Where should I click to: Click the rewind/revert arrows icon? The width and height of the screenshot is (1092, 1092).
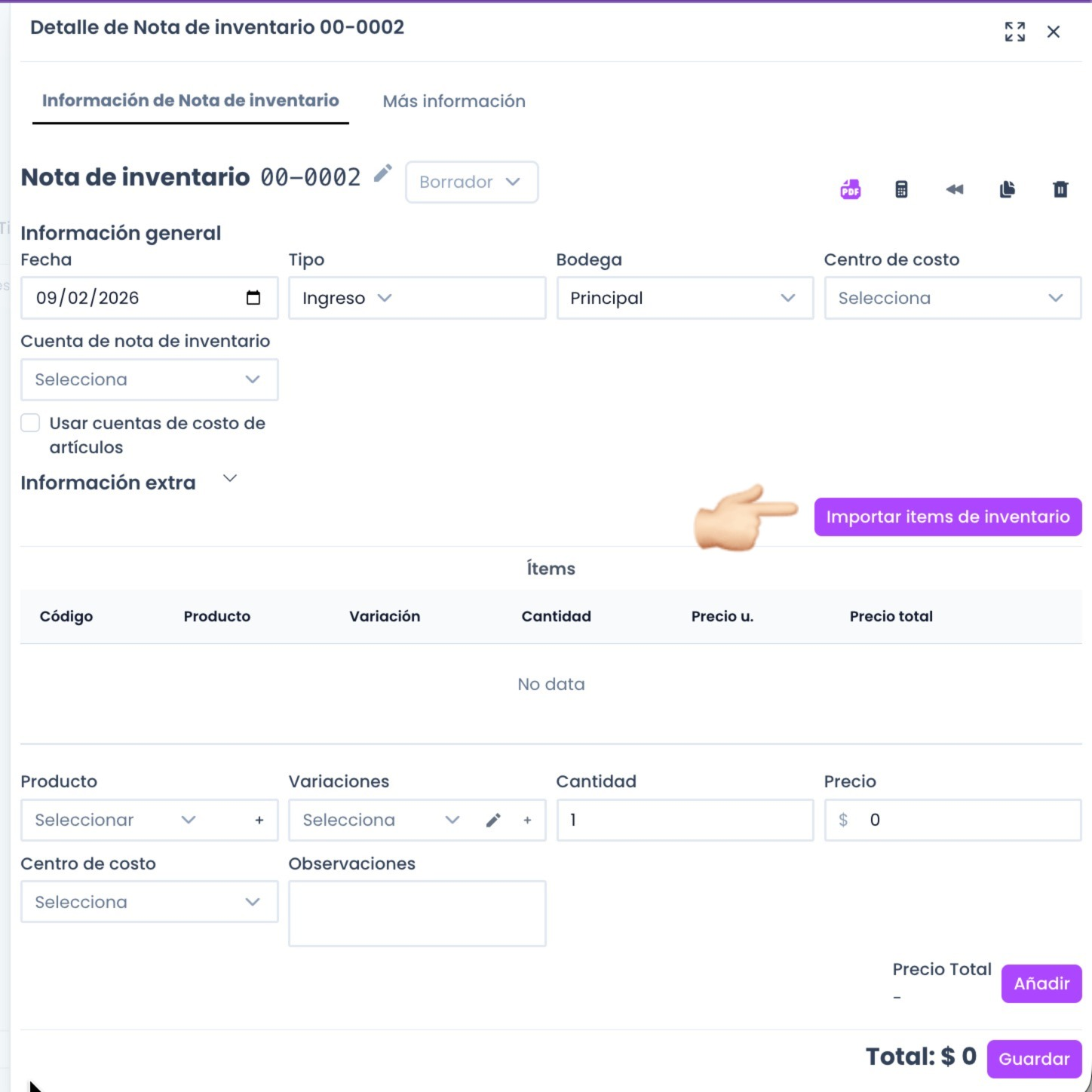955,189
